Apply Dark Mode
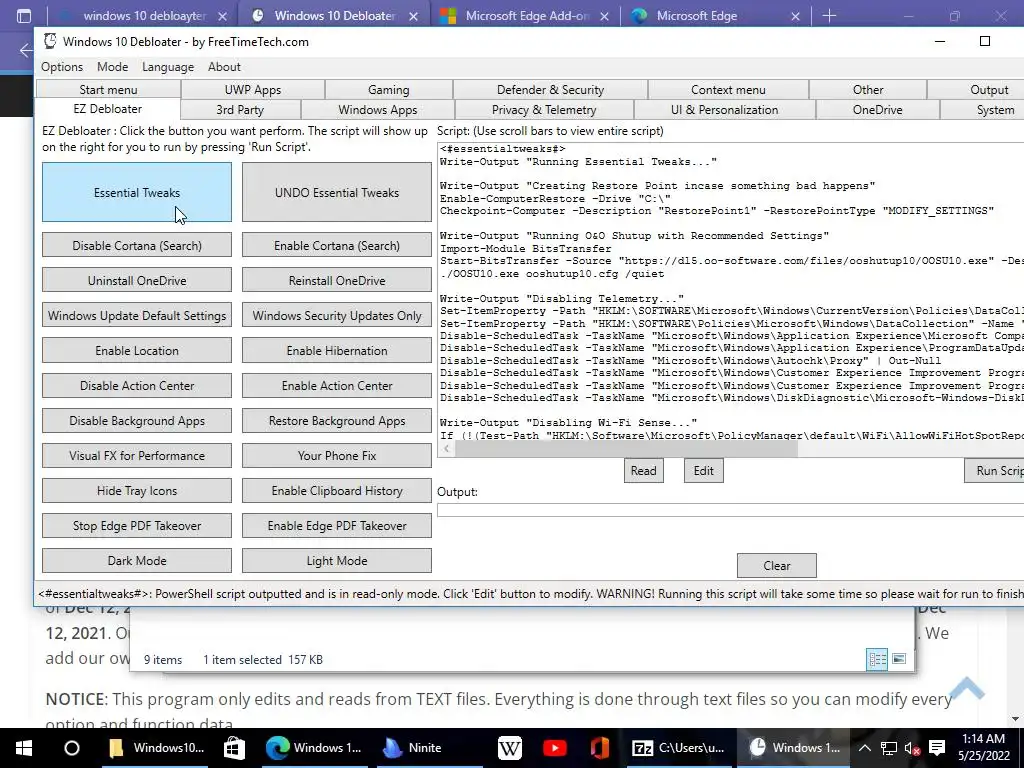The image size is (1024, 768). (136, 560)
